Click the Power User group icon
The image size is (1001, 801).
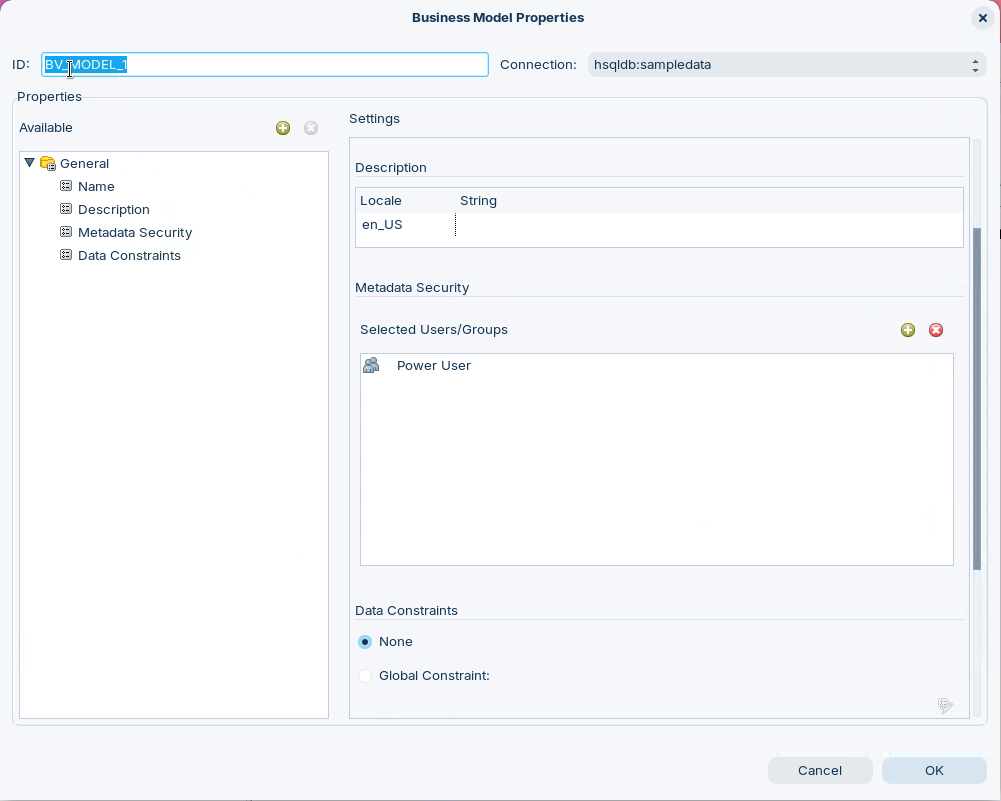371,365
